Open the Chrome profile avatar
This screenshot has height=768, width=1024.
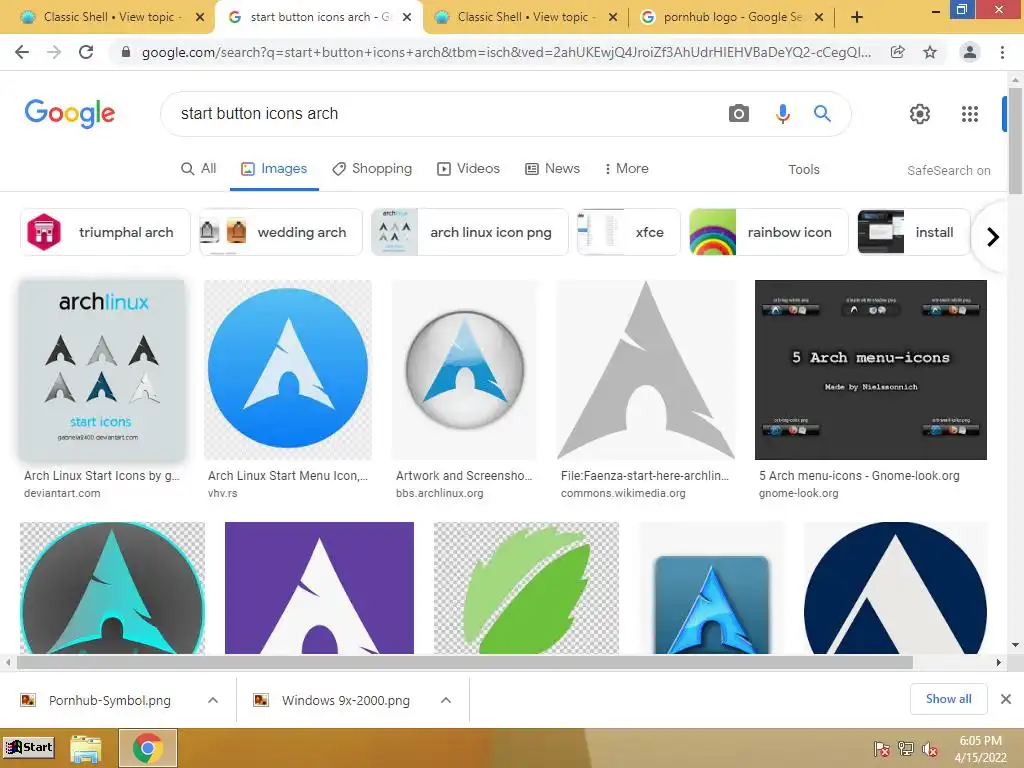click(x=970, y=52)
